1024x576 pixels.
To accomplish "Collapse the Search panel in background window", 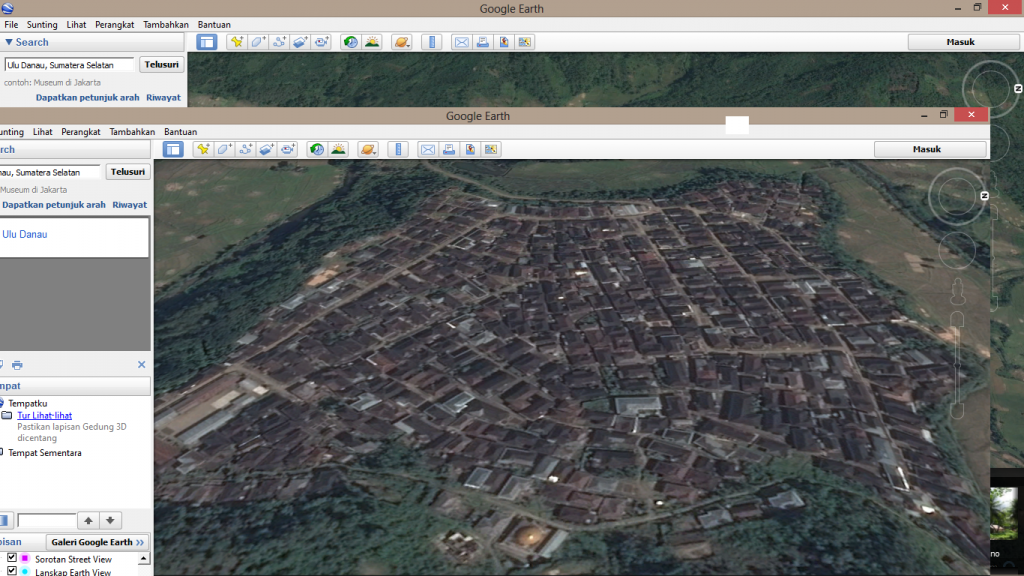I will pos(9,42).
